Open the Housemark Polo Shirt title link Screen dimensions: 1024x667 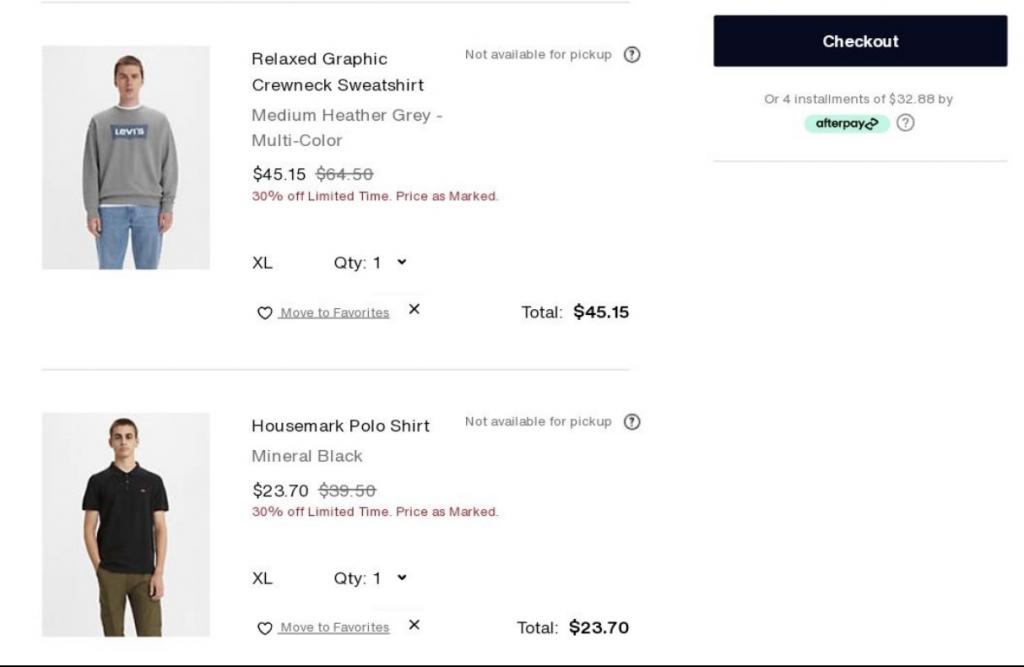(x=340, y=426)
